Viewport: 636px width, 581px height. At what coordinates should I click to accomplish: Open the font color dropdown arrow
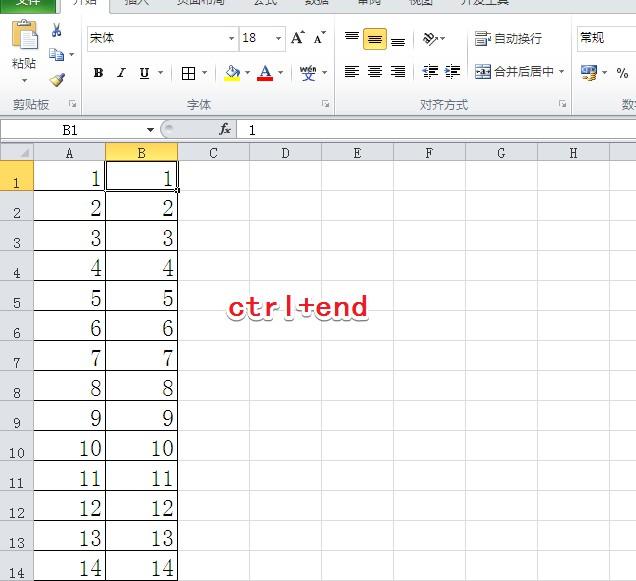280,73
